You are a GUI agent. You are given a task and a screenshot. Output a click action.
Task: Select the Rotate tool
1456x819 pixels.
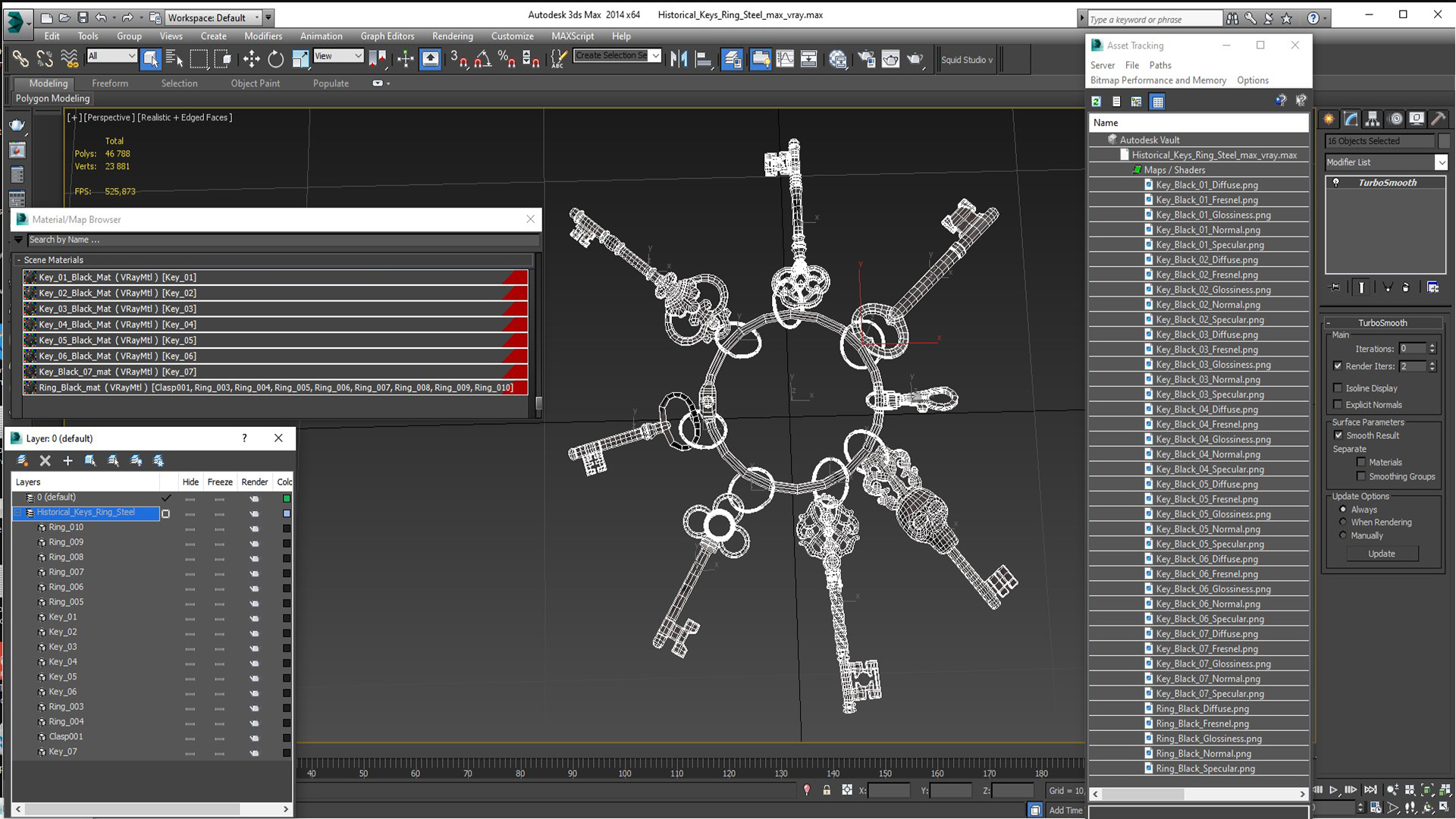coord(275,59)
